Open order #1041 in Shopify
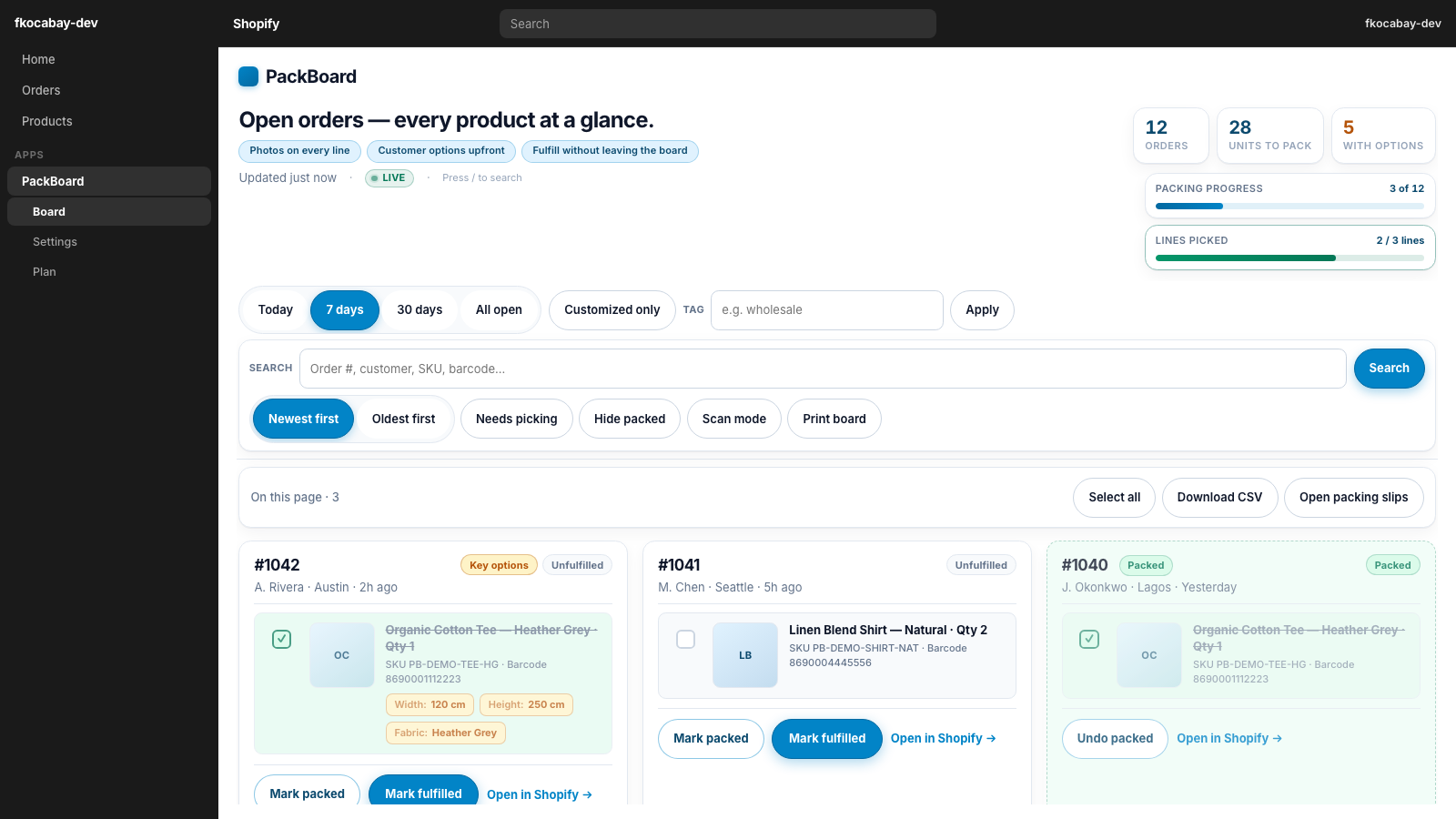The height and width of the screenshot is (819, 1456). (x=944, y=739)
